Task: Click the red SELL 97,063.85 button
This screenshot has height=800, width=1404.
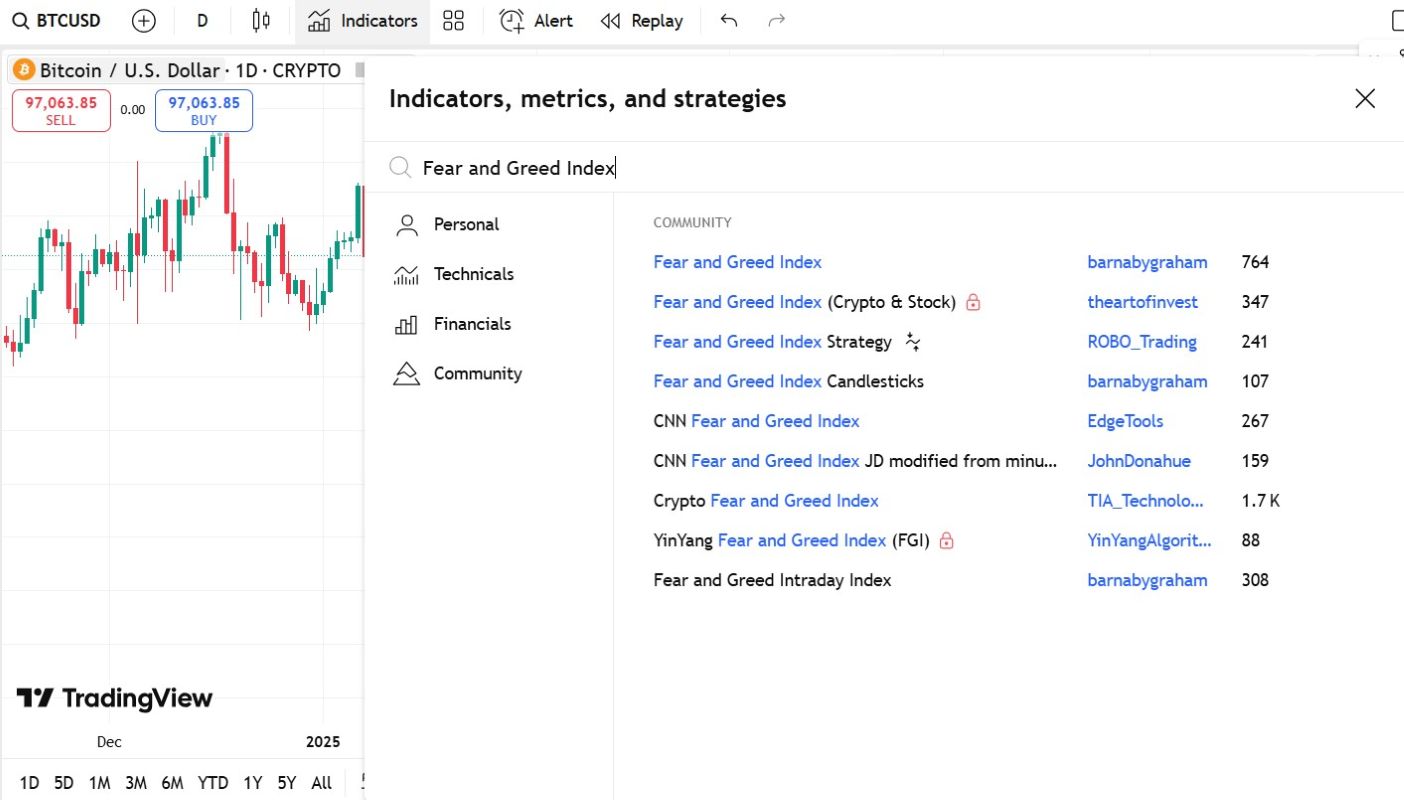Action: point(61,110)
